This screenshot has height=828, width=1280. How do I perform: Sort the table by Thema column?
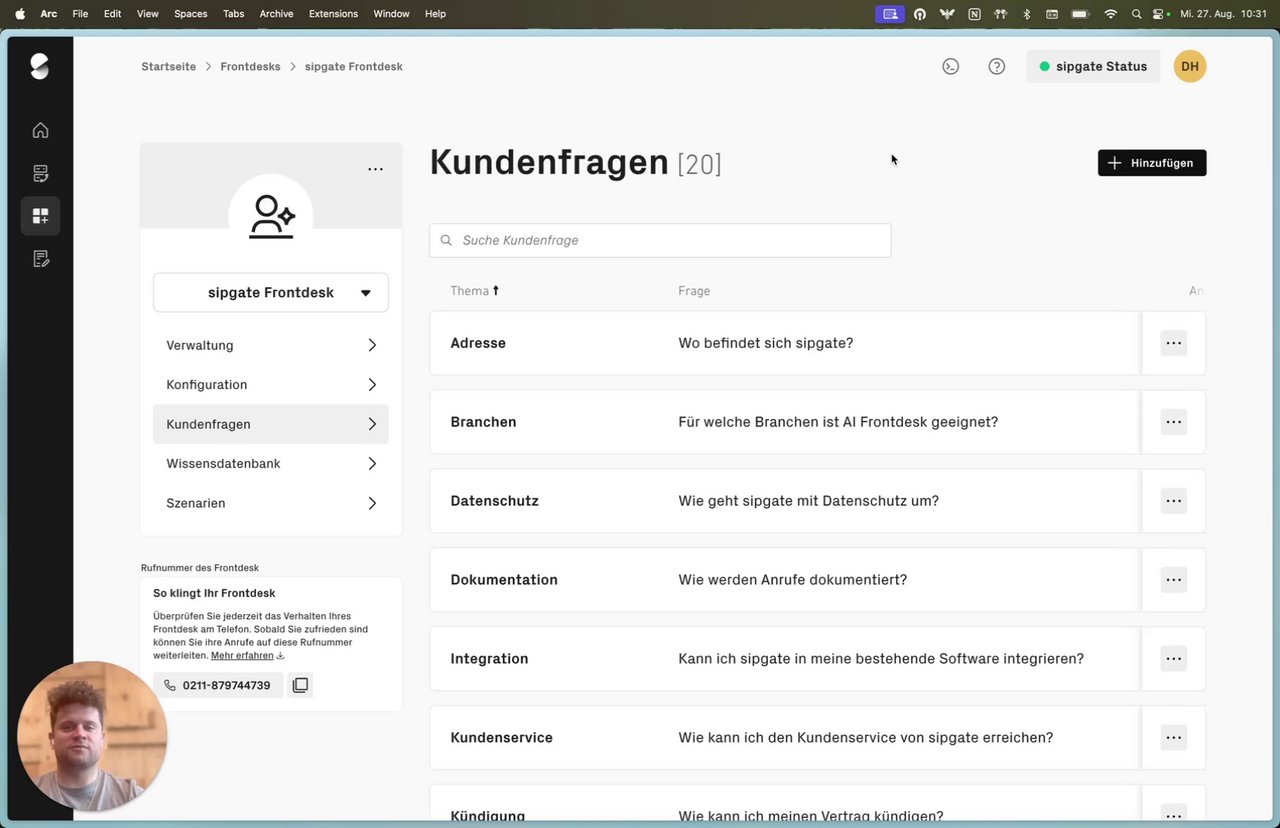(475, 291)
